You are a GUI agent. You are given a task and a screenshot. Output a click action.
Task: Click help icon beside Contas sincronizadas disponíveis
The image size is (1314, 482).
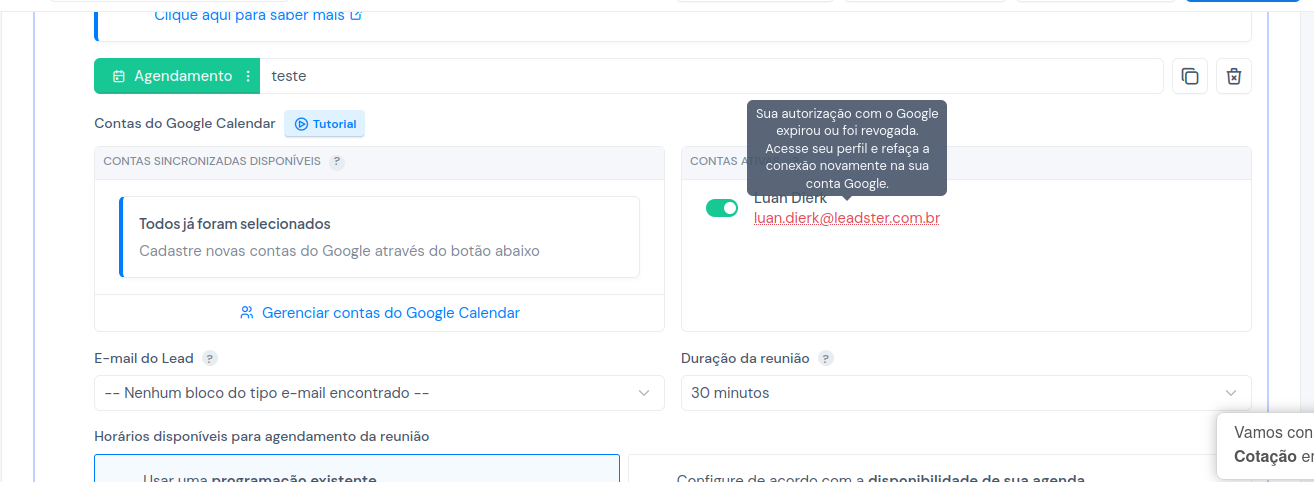click(x=337, y=161)
